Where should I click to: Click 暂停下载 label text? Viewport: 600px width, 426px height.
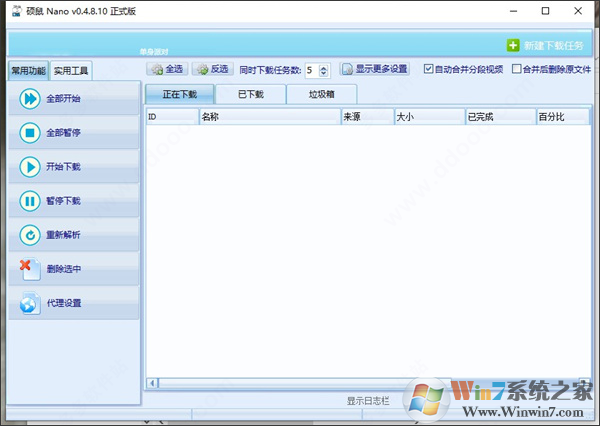[63, 201]
